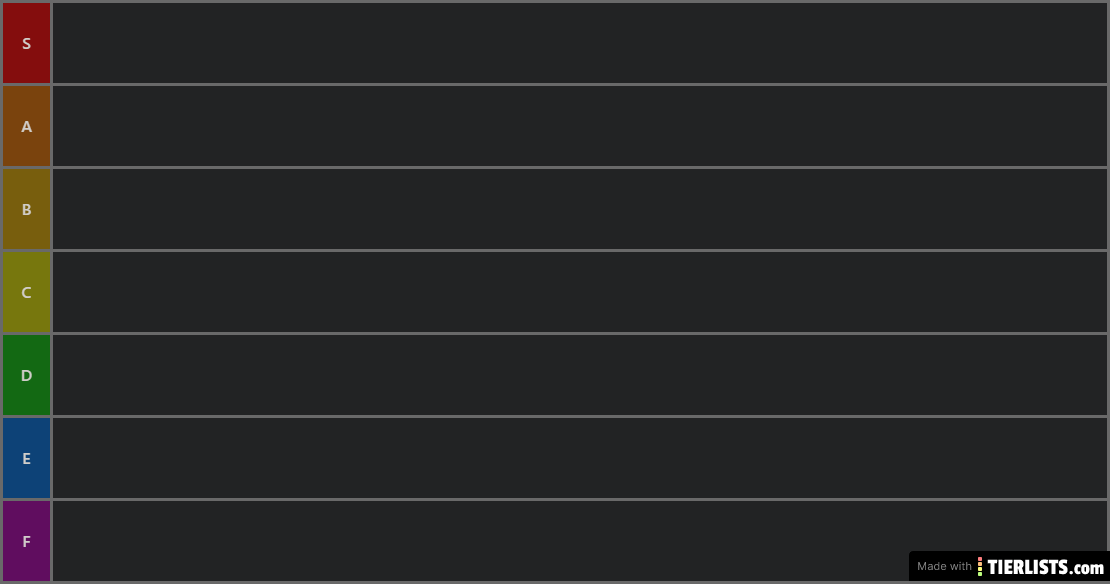Select the empty B tier row area

point(580,209)
